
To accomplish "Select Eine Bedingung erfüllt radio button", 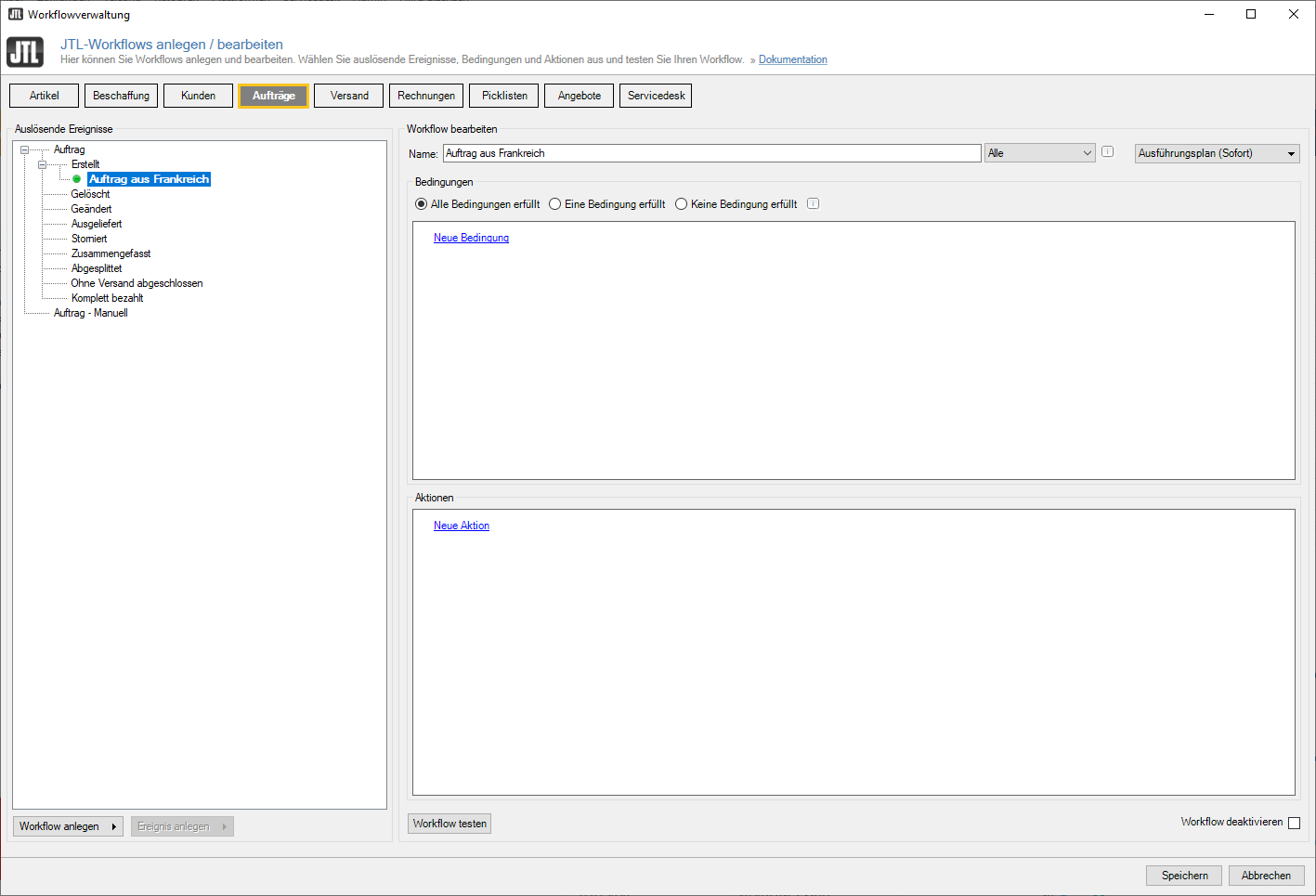I will 555,204.
